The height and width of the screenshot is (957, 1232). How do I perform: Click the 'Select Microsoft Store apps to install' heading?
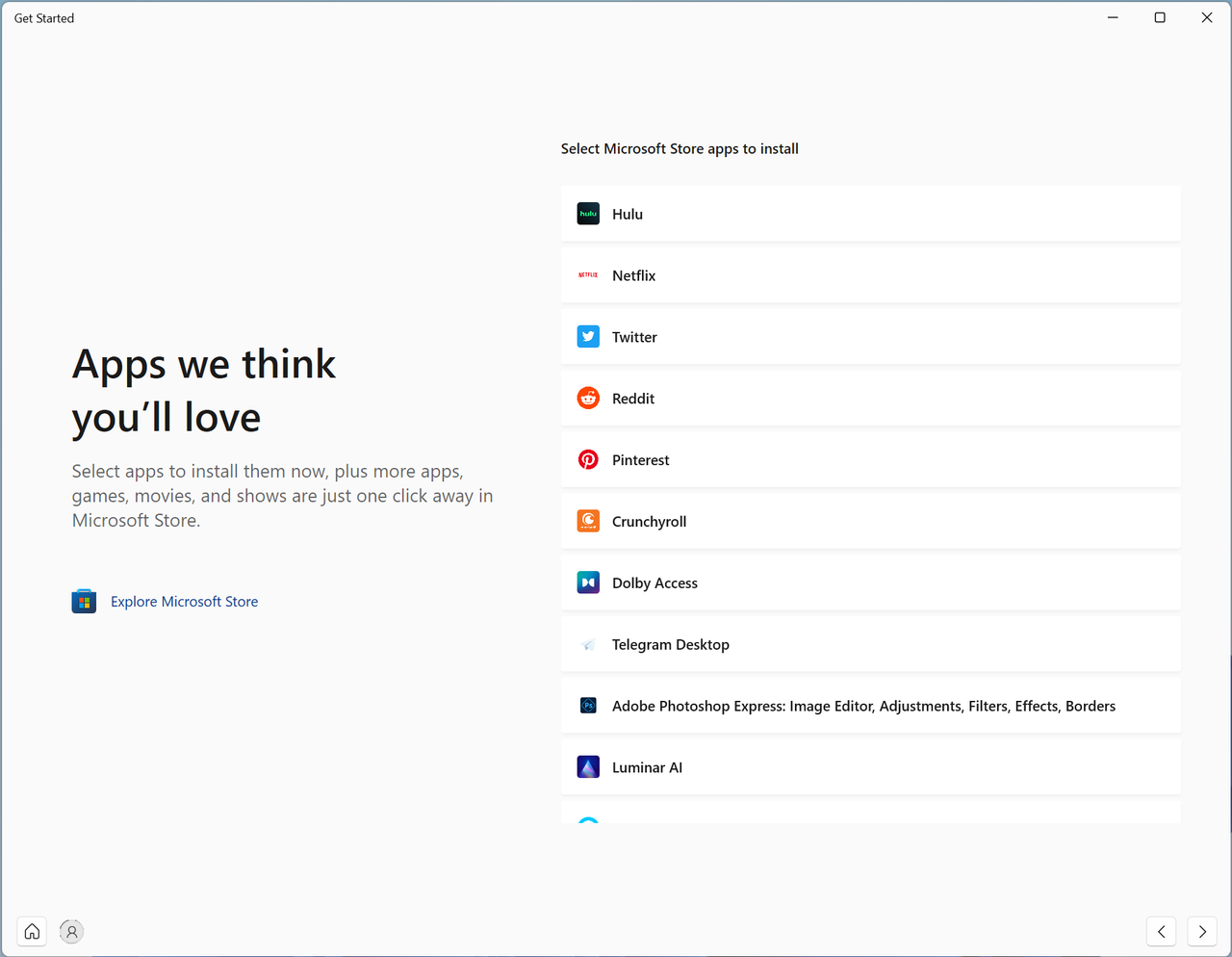click(680, 148)
